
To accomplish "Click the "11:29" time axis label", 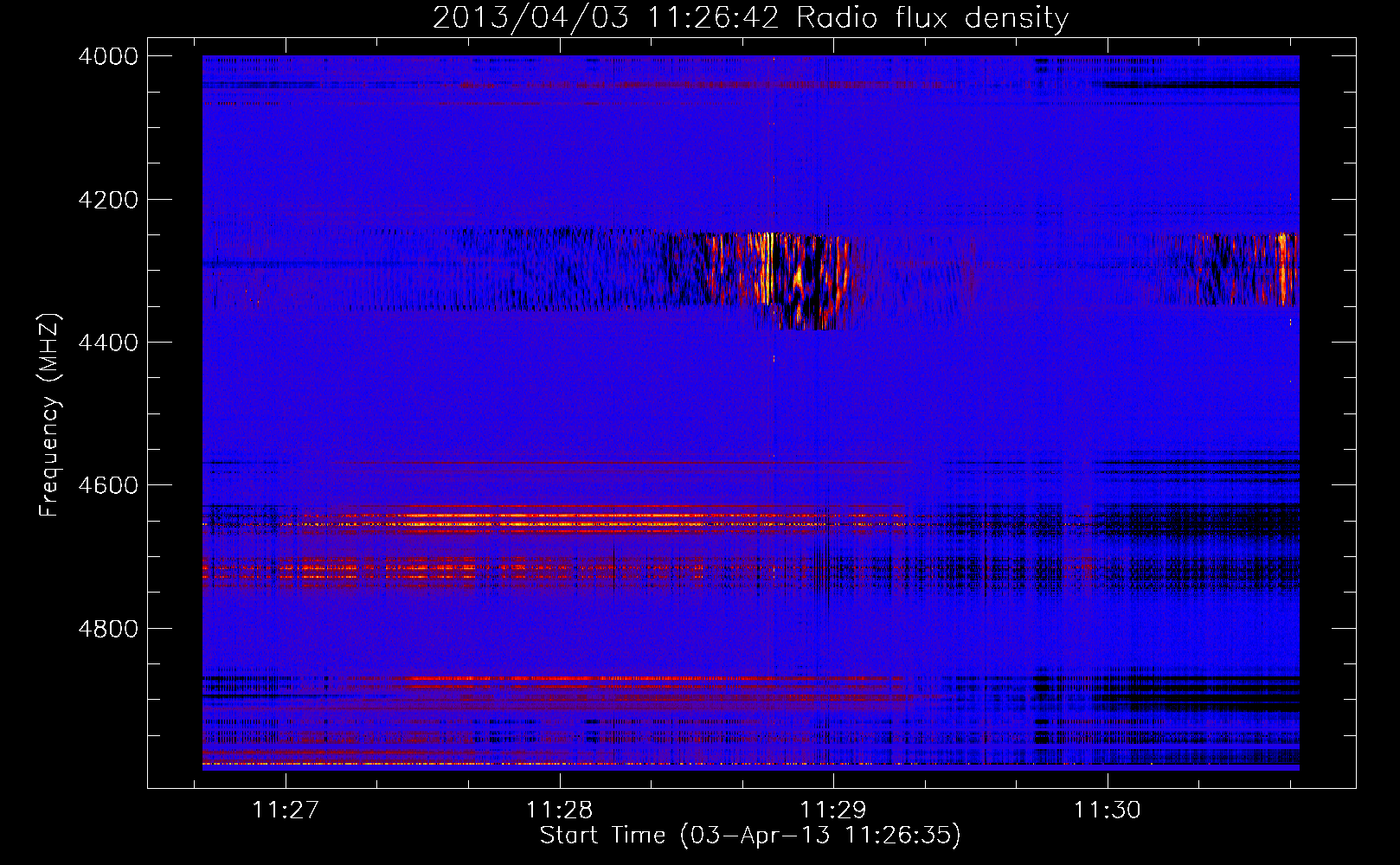I will pyautogui.click(x=833, y=811).
